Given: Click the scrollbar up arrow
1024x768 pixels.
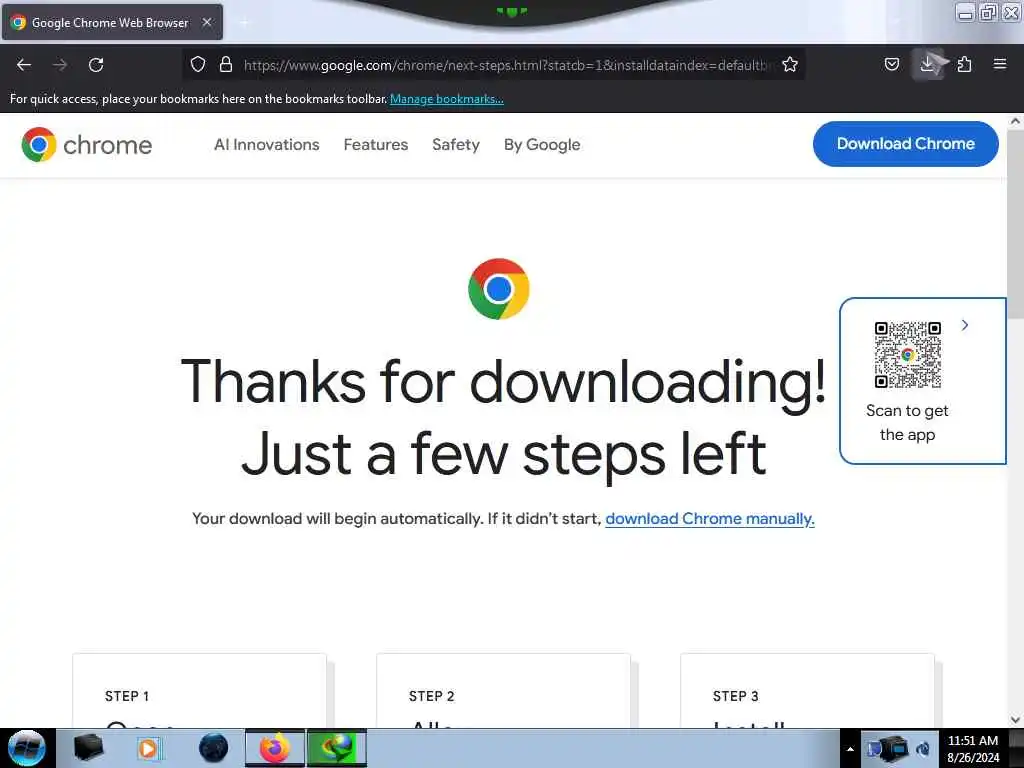Looking at the screenshot, I should [x=1016, y=121].
